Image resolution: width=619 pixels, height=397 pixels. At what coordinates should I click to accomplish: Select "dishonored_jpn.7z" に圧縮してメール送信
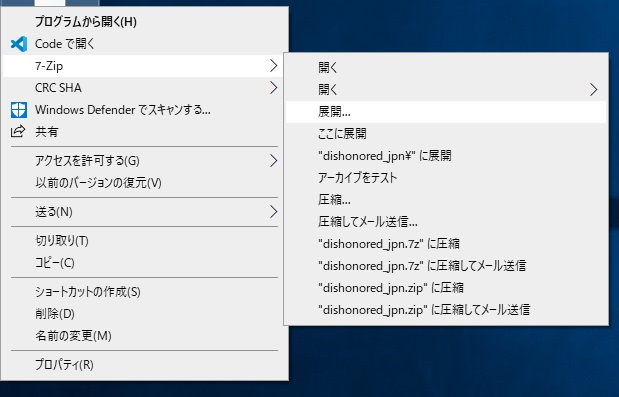click(446, 266)
